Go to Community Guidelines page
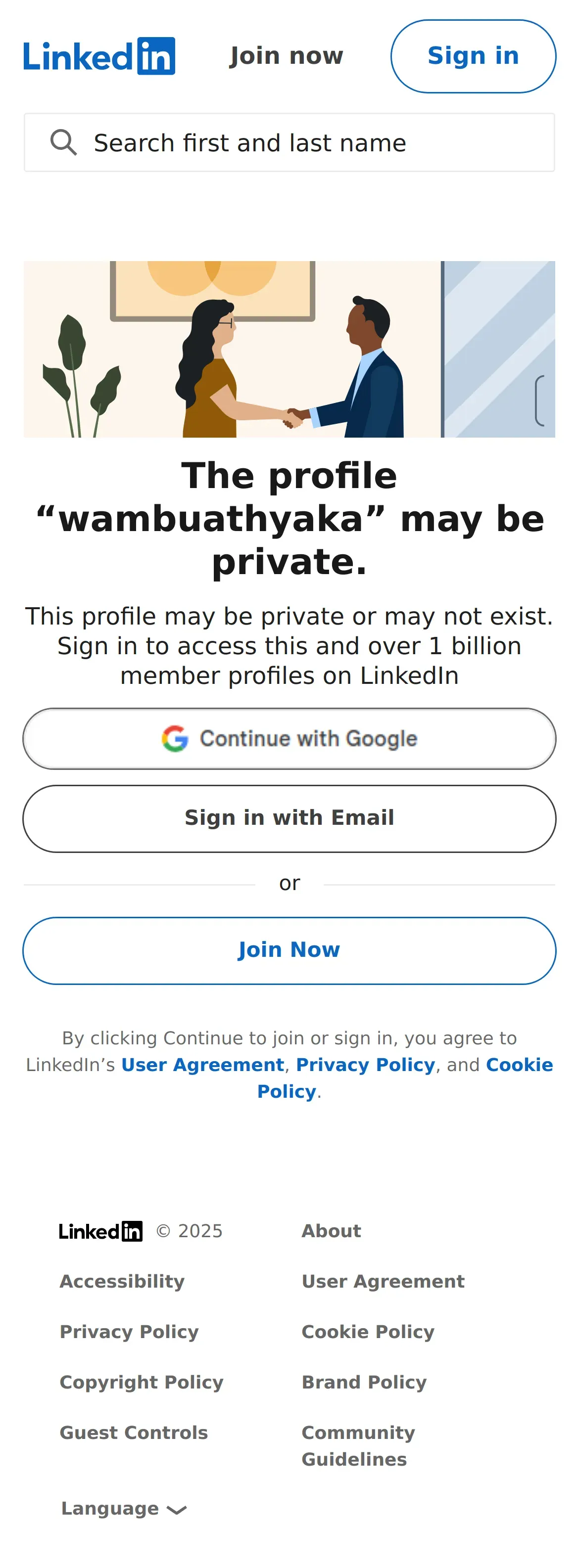This screenshot has width=579, height=1568. coord(358,1446)
